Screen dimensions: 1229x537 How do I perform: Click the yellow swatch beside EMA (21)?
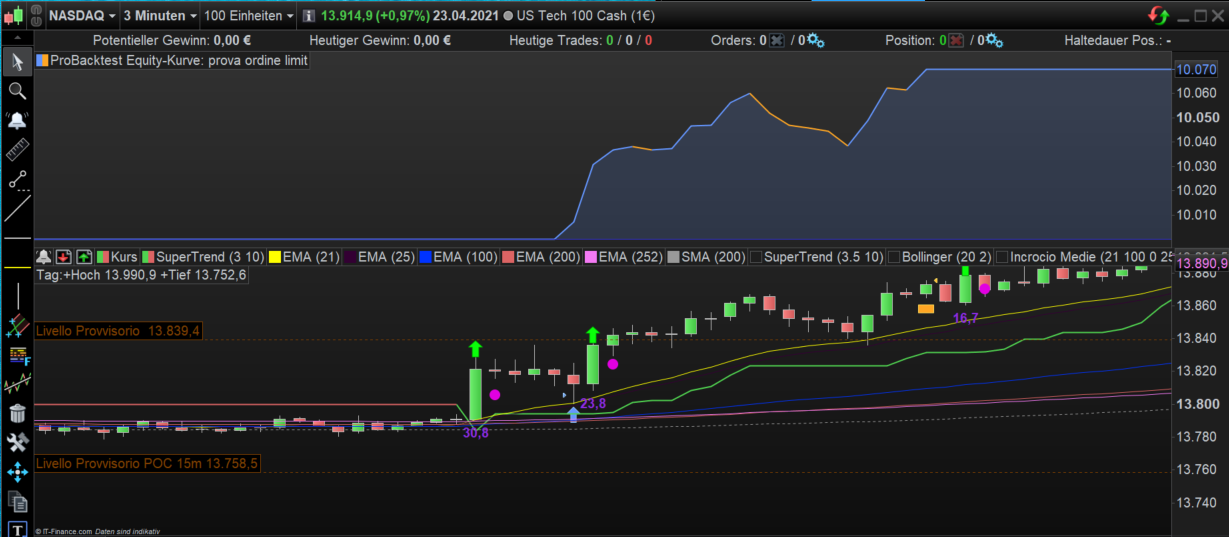[276, 257]
